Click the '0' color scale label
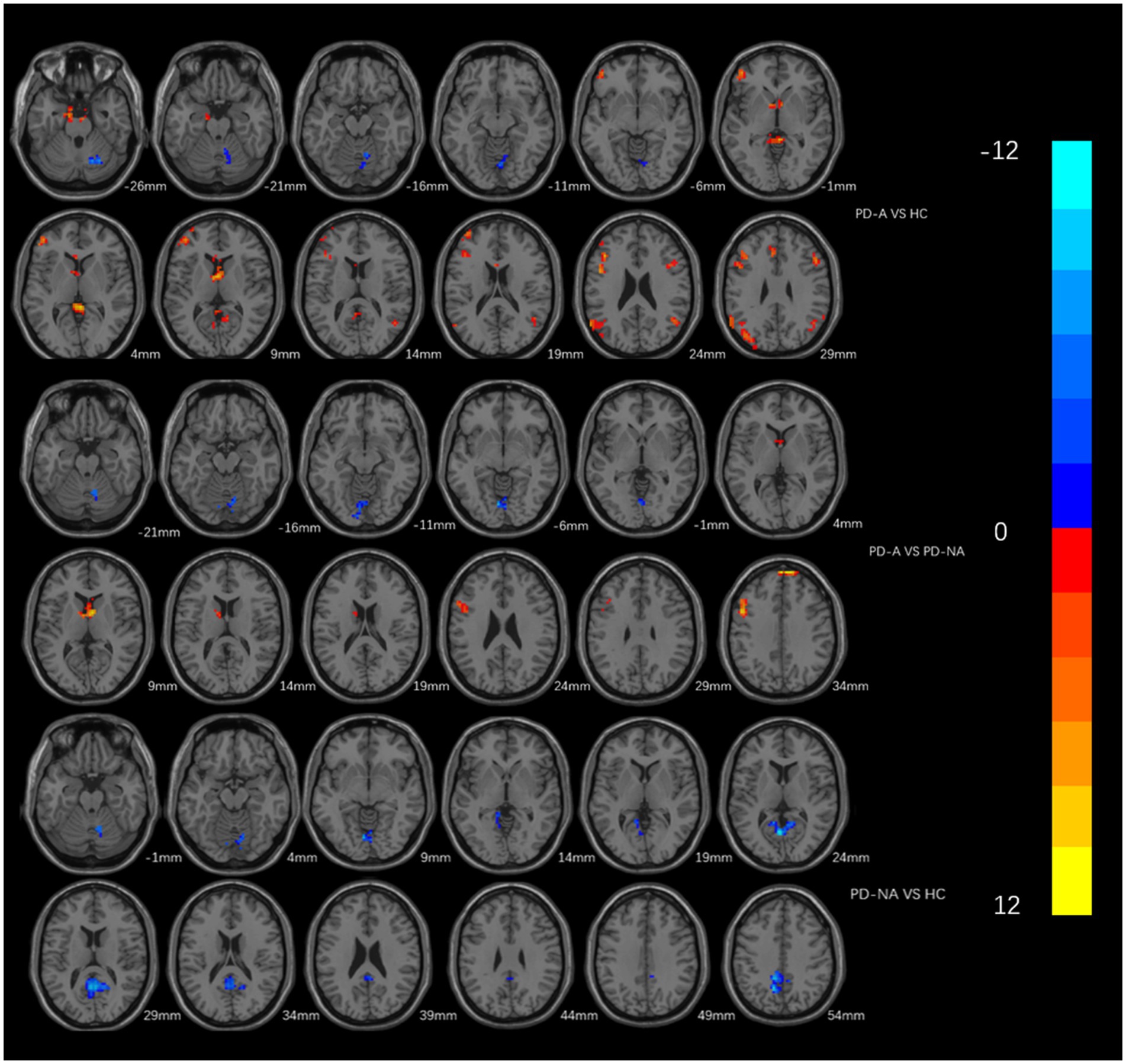Screen dimensions: 1126x1064 1000,532
